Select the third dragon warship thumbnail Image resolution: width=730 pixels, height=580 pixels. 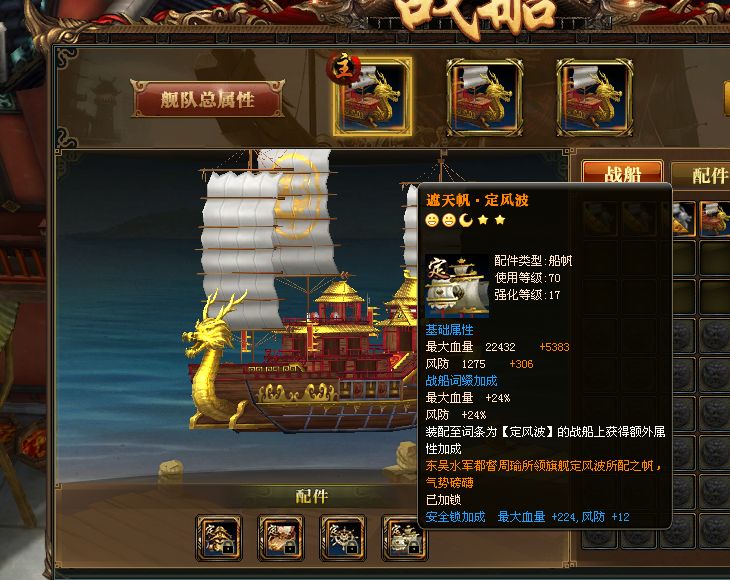click(595, 97)
